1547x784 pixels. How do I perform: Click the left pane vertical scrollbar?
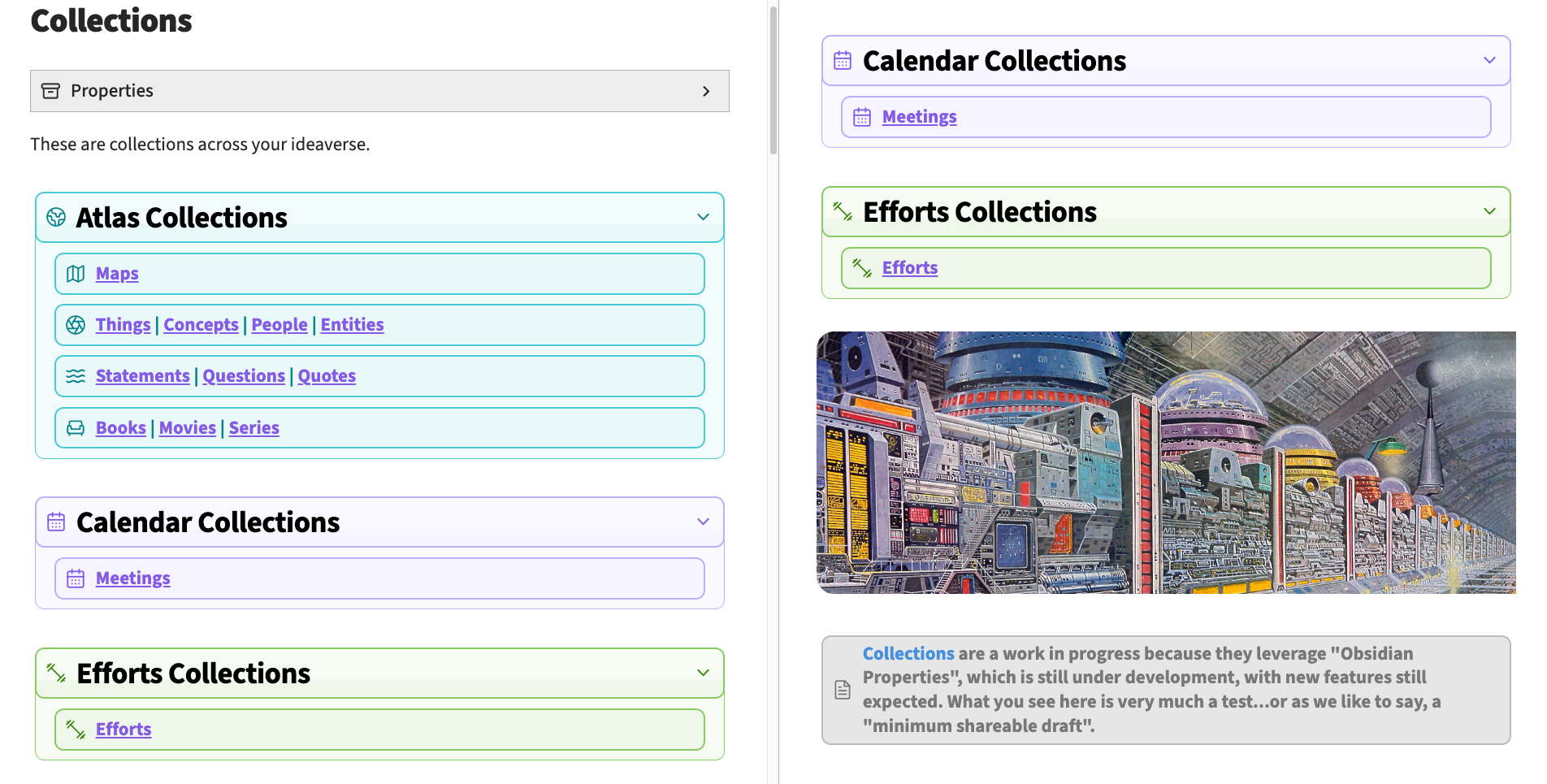(773, 80)
